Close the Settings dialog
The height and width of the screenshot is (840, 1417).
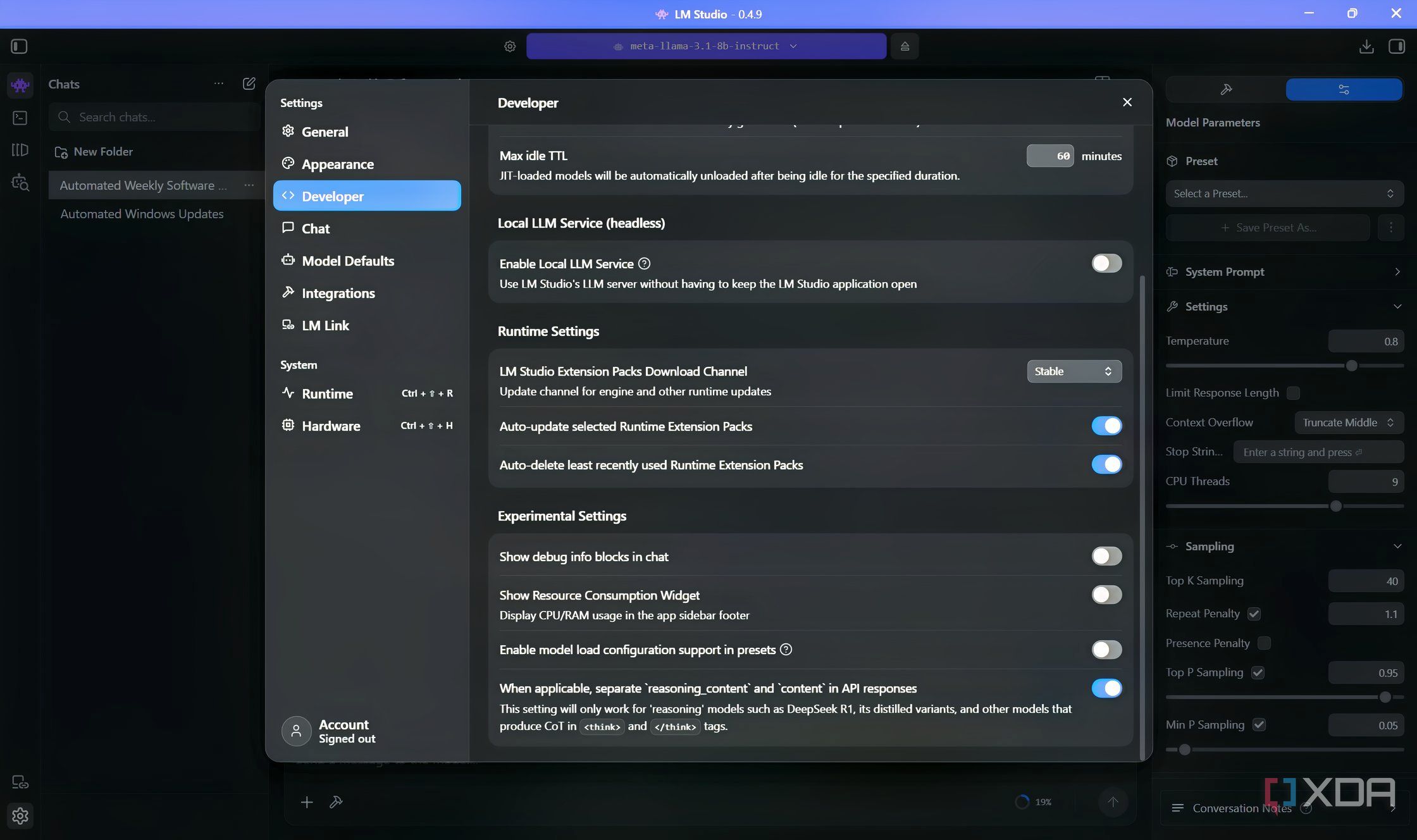coord(1127,102)
